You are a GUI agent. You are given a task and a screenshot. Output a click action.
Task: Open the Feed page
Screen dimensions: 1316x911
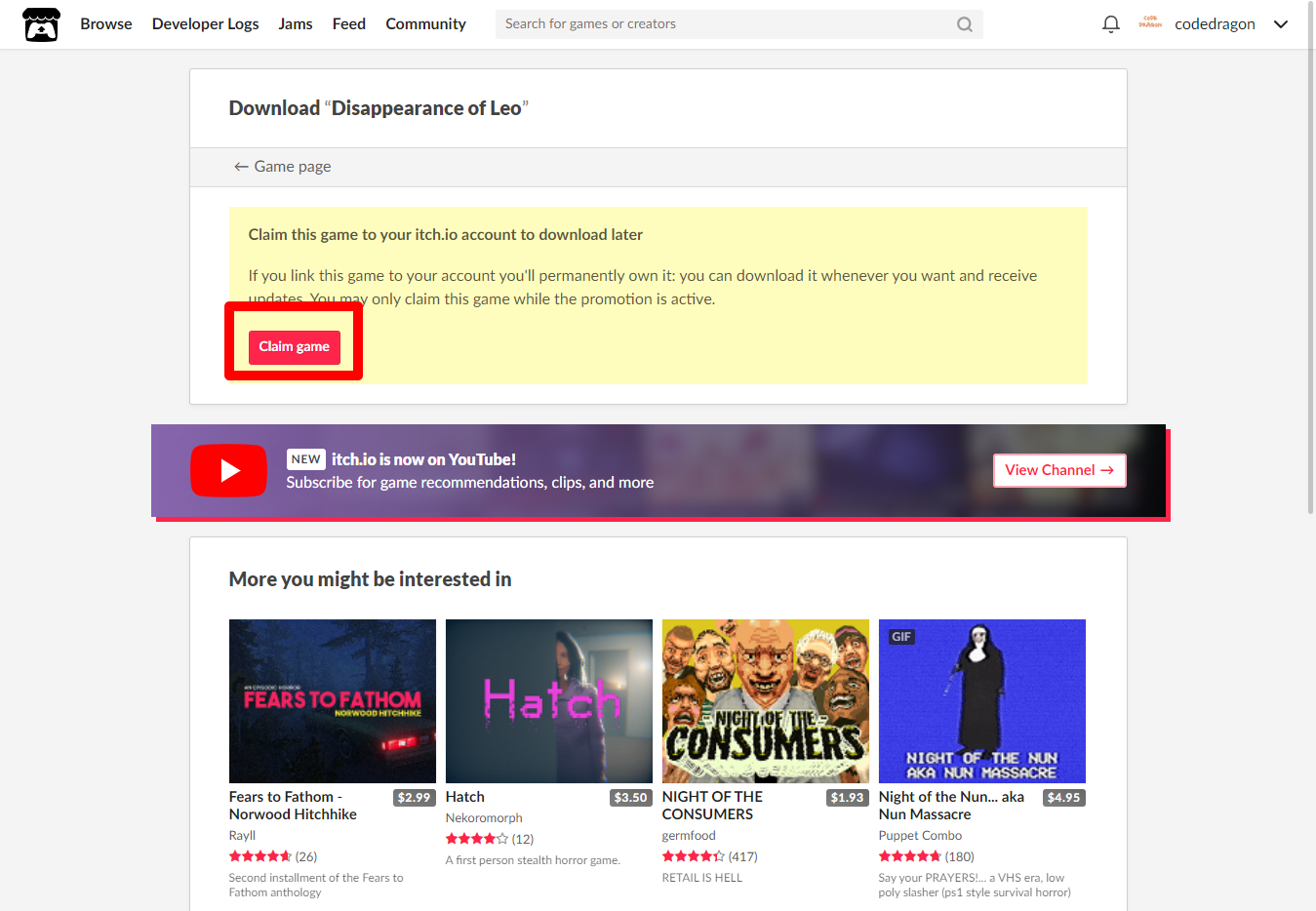[x=349, y=24]
